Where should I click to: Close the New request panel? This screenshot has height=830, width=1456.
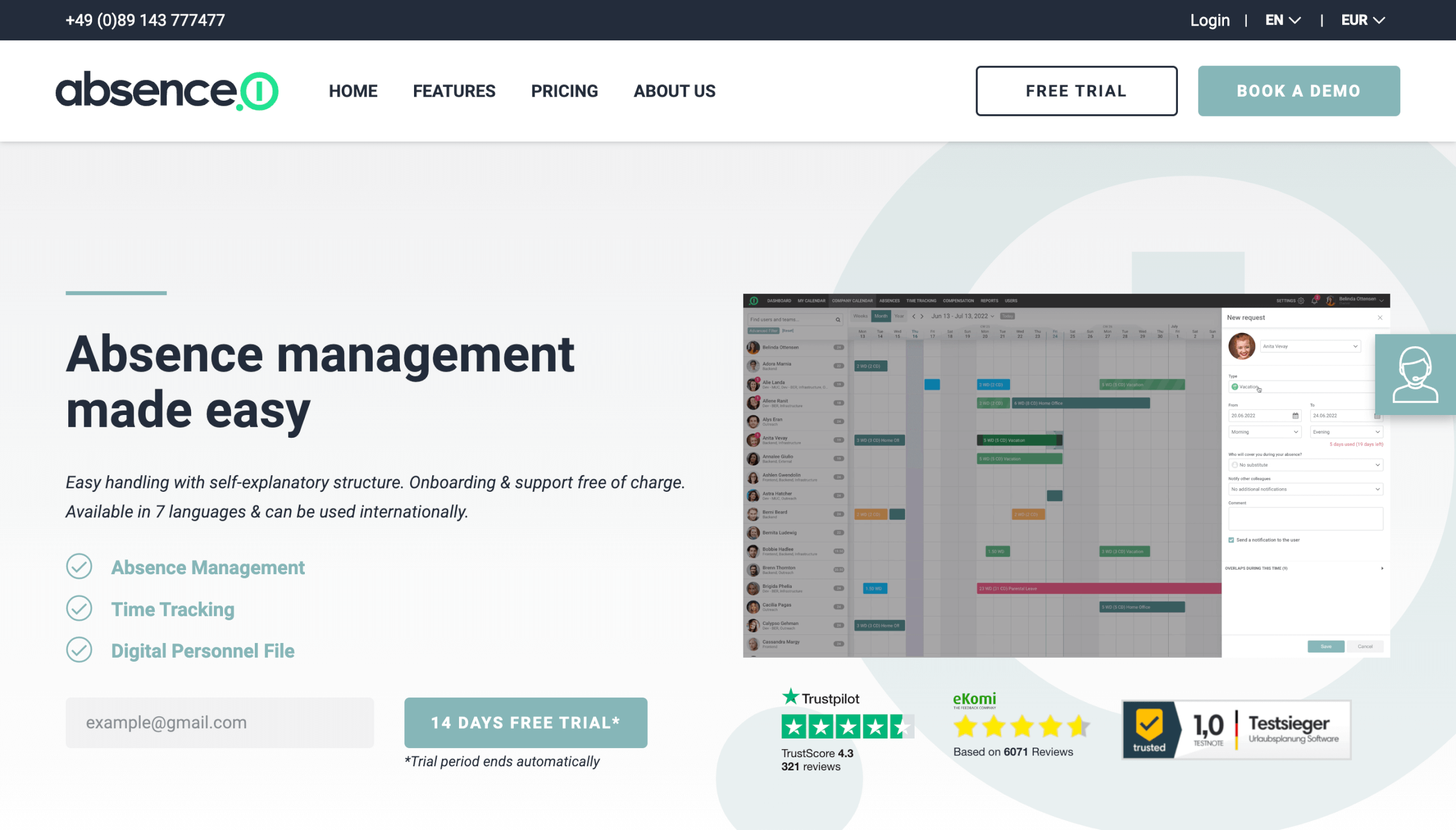click(x=1380, y=318)
